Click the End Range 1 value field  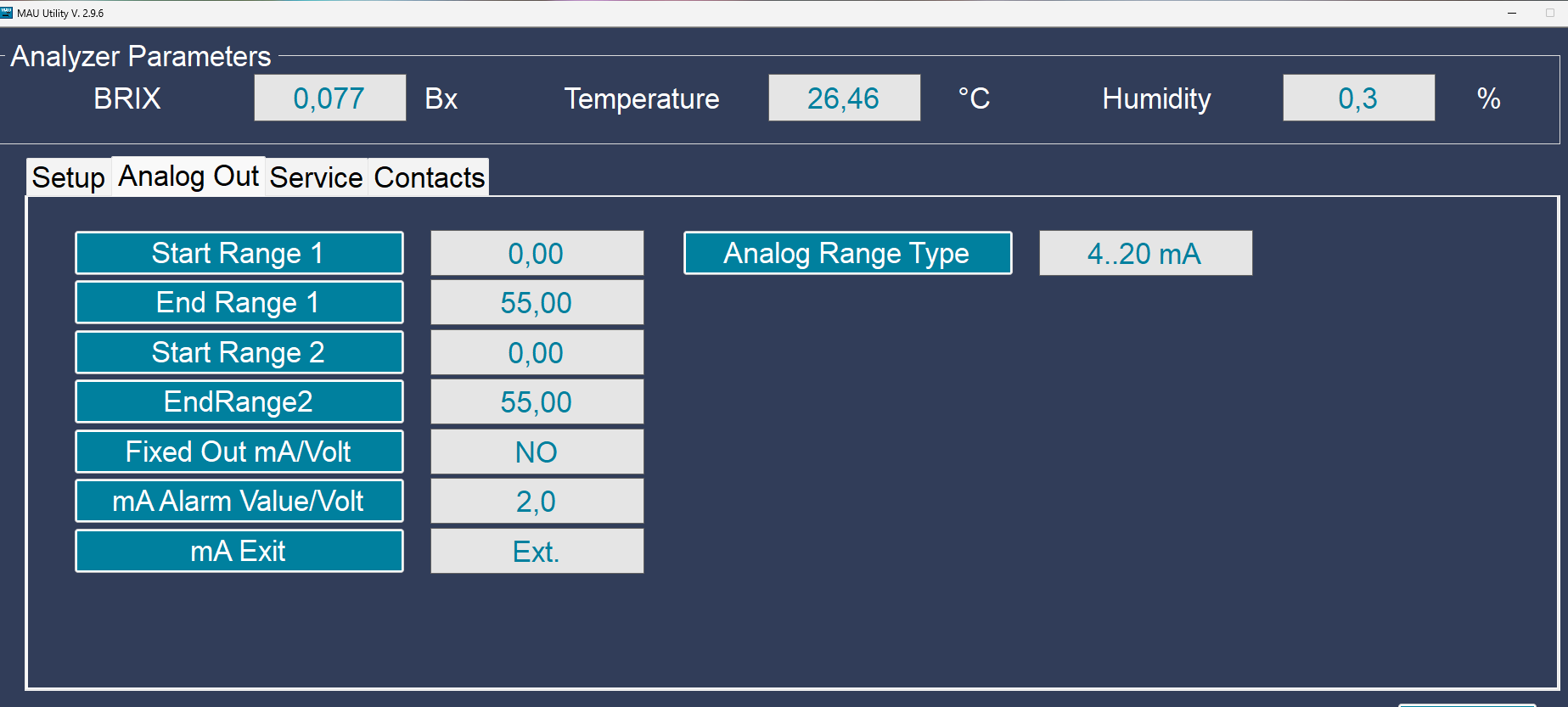click(x=537, y=302)
